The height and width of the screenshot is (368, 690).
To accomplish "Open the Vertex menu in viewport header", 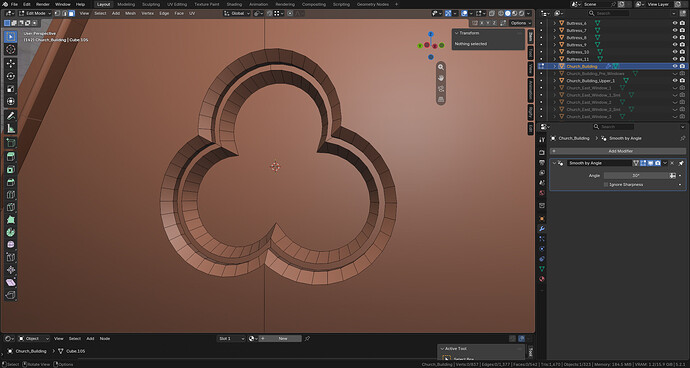I will (147, 13).
